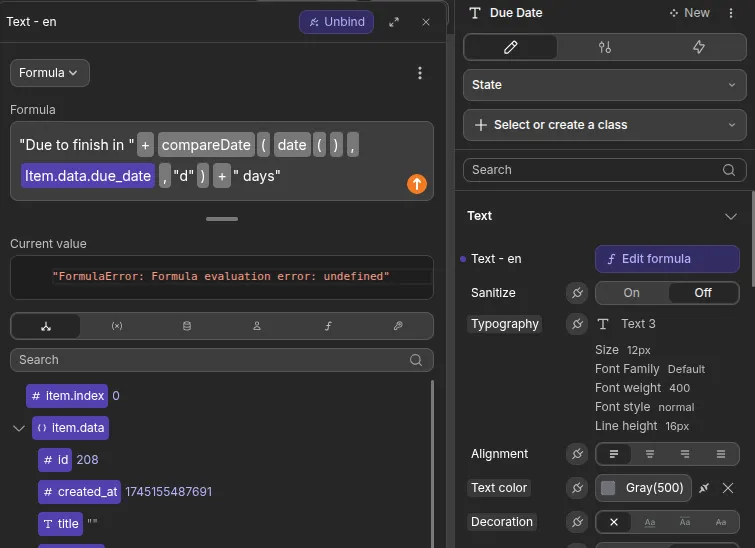This screenshot has width=755, height=548.
Task: Open the Formula type dropdown
Action: [x=50, y=73]
